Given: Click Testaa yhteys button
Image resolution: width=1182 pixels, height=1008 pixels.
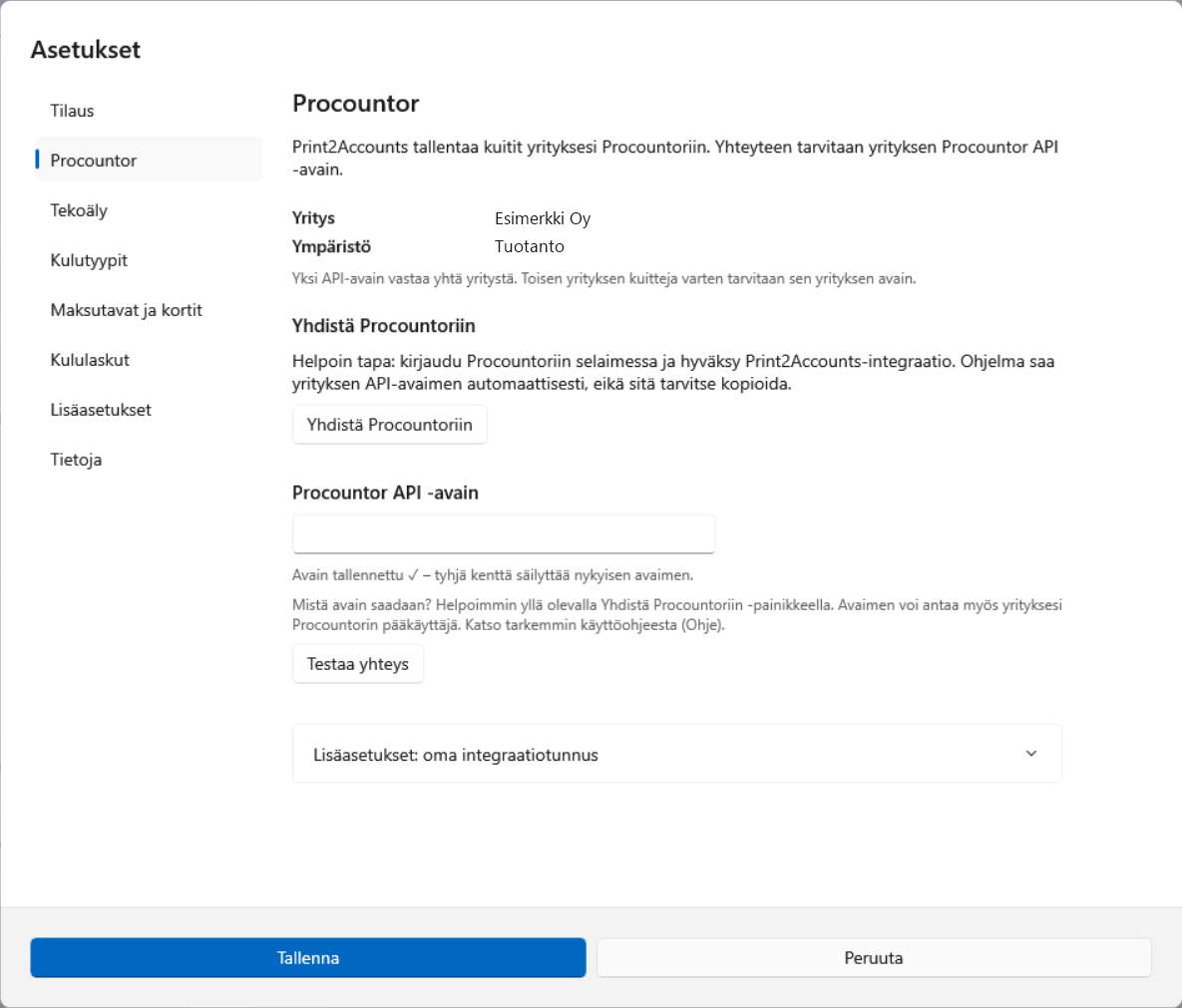Looking at the screenshot, I should pos(358,664).
